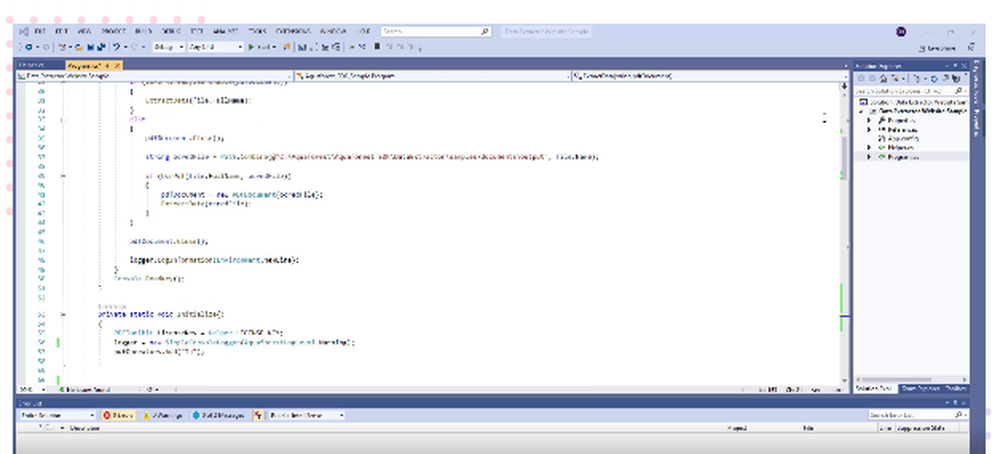This screenshot has height=454, width=1000.
Task: Click Solution Explorer sync refresh icon
Action: [x=934, y=78]
